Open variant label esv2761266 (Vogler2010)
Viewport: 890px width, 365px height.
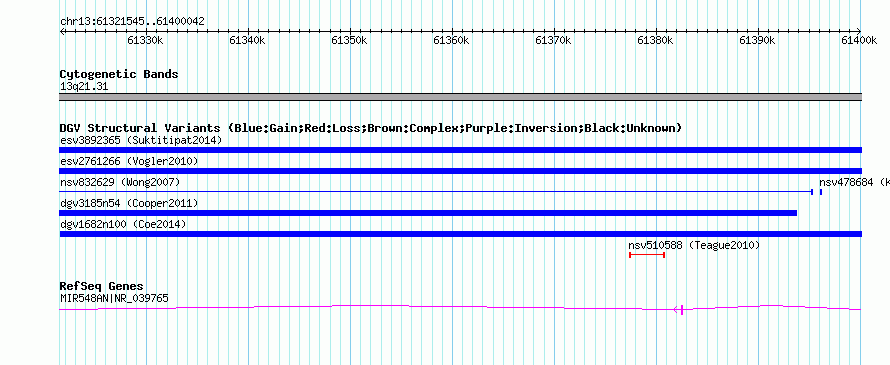pyautogui.click(x=129, y=162)
